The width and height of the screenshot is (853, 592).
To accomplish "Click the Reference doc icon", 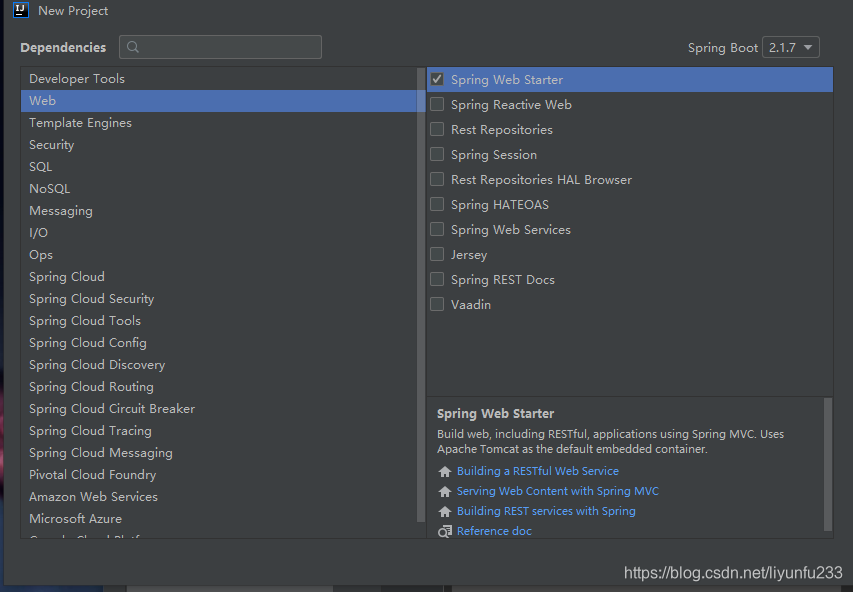I will tap(445, 531).
